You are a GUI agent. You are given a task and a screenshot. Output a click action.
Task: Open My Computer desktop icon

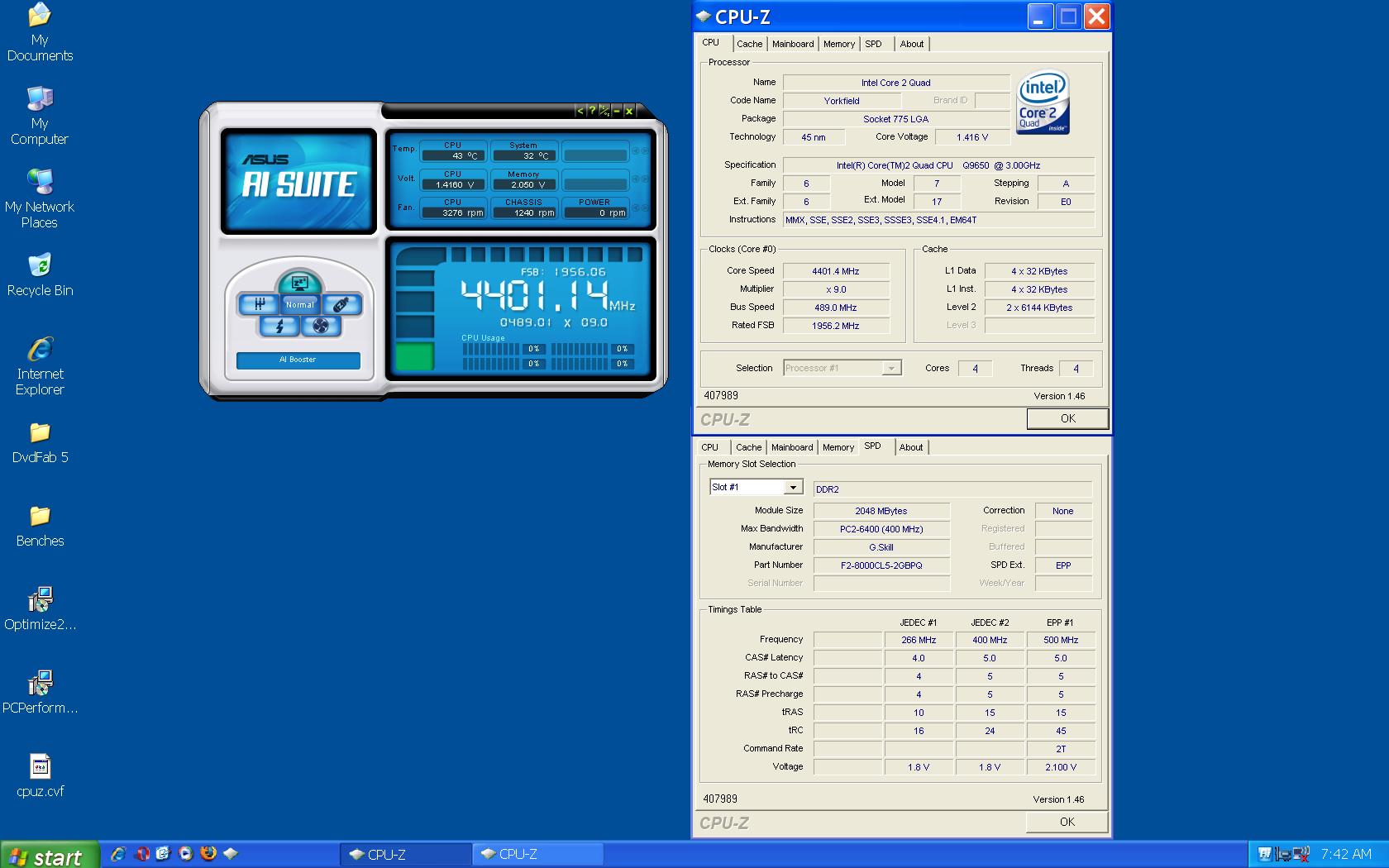pos(40,116)
